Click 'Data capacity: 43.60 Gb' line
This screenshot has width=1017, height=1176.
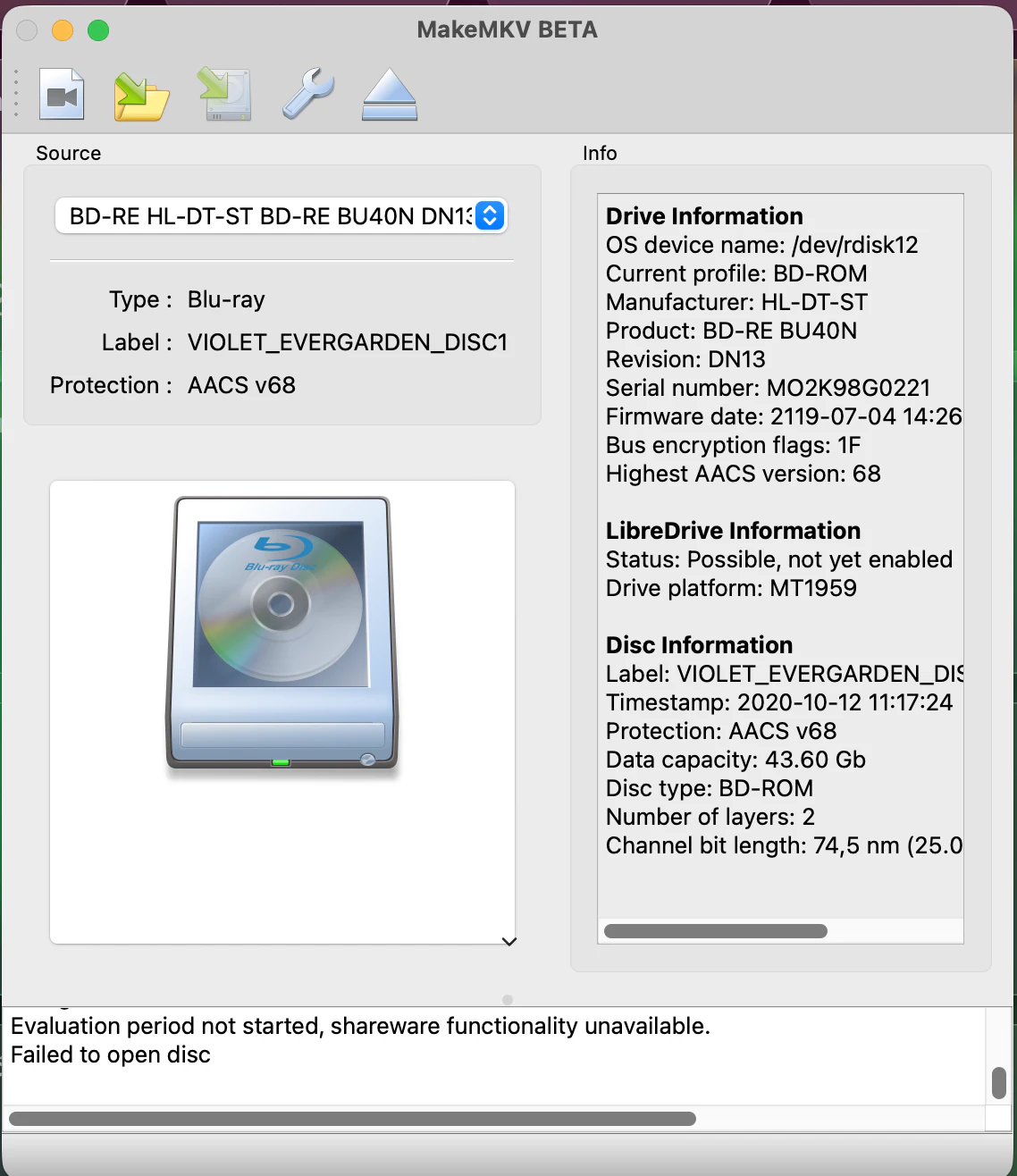pos(735,760)
